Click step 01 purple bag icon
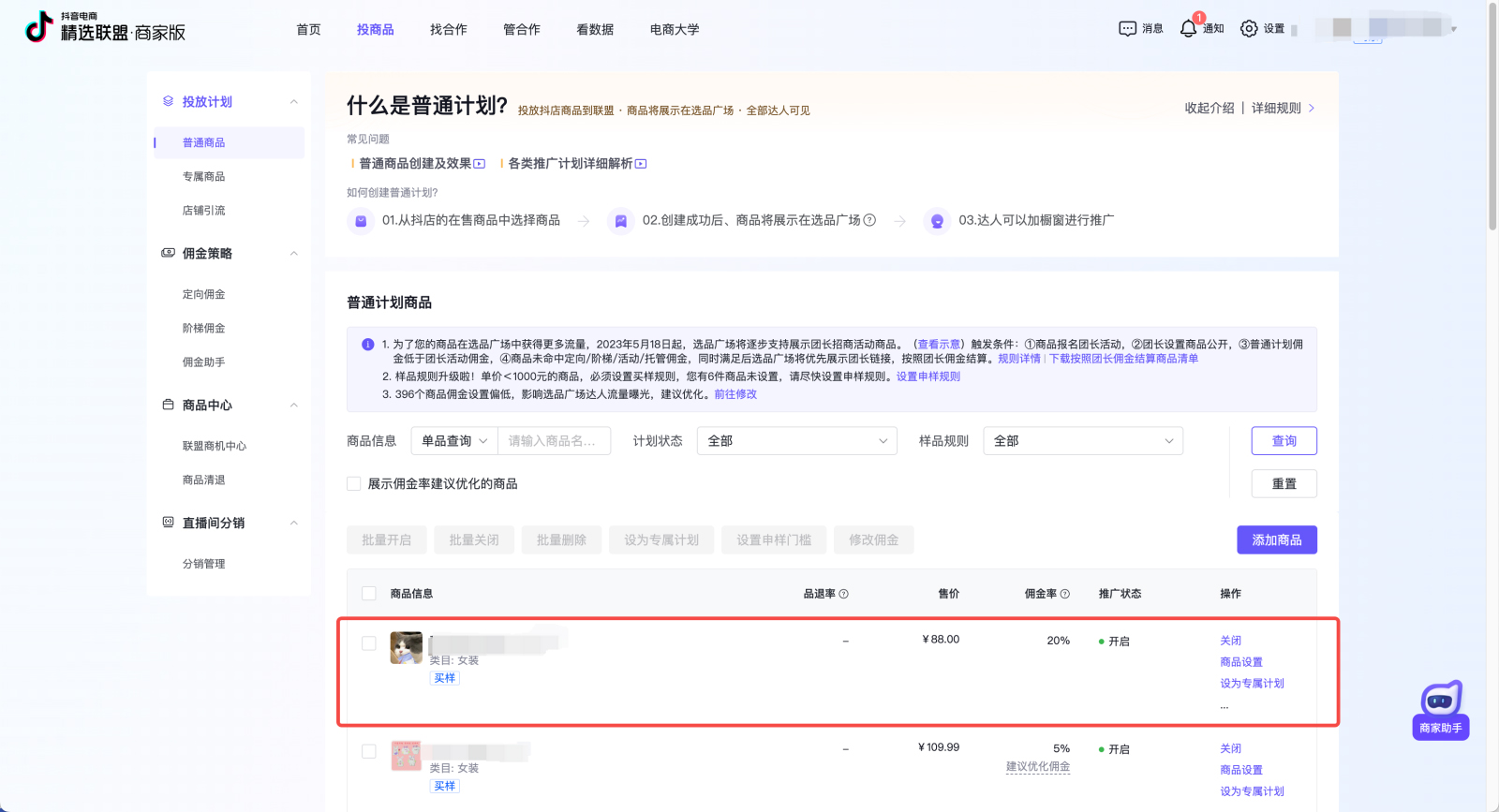Screen dimensions: 1499x812 click(x=361, y=221)
